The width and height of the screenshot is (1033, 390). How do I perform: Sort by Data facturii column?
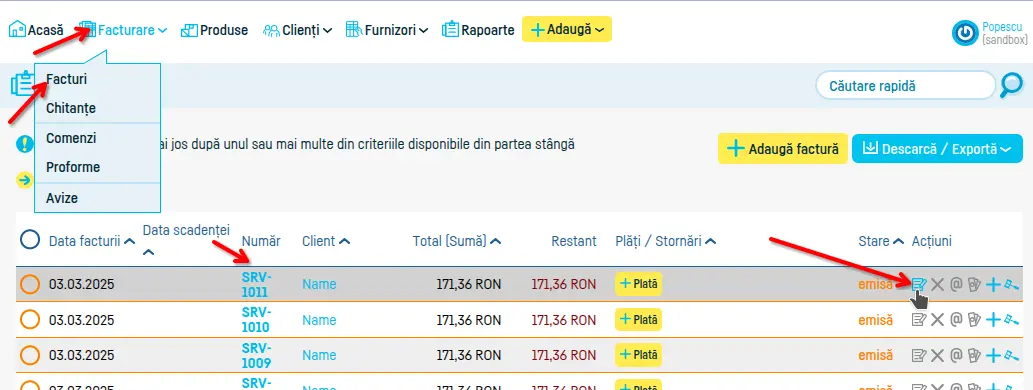[x=92, y=241]
